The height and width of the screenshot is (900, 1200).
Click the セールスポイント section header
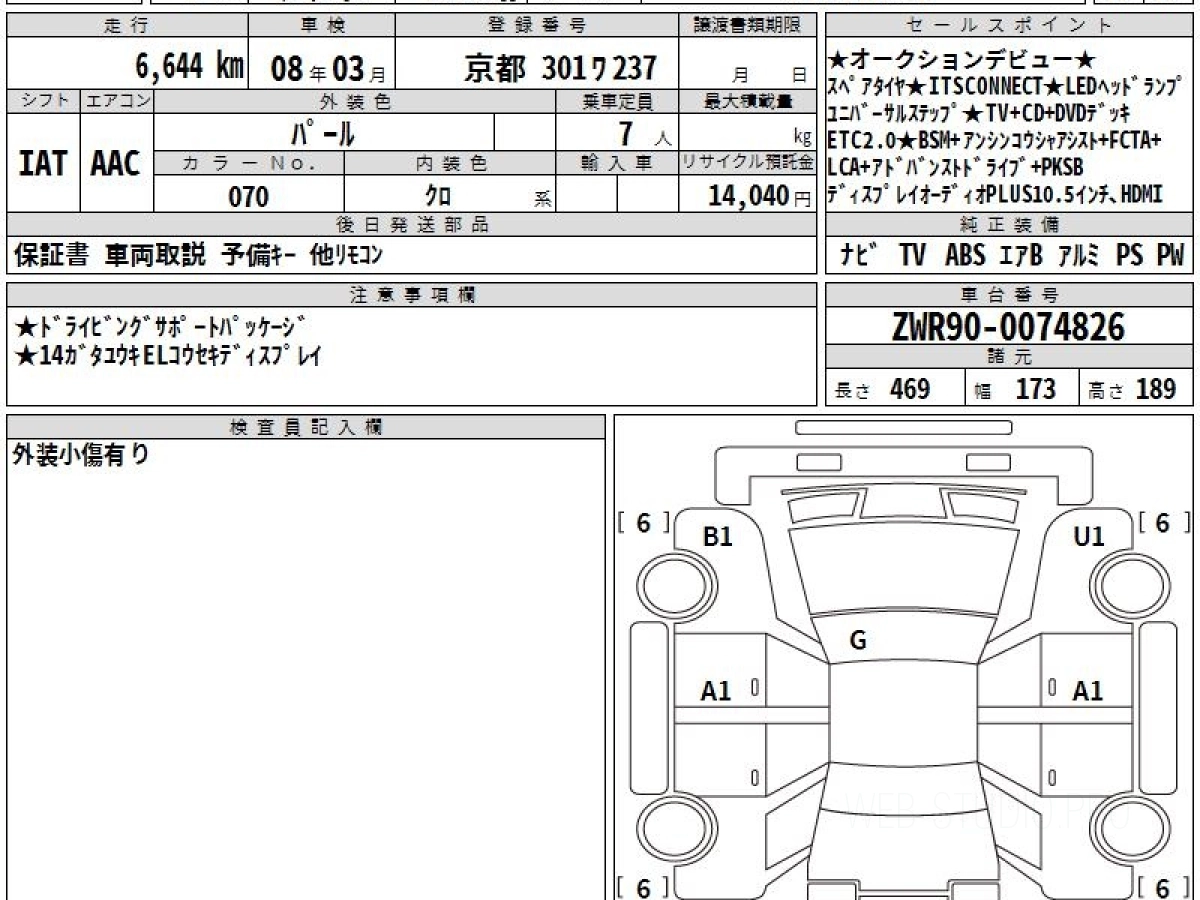pyautogui.click(x=1008, y=26)
